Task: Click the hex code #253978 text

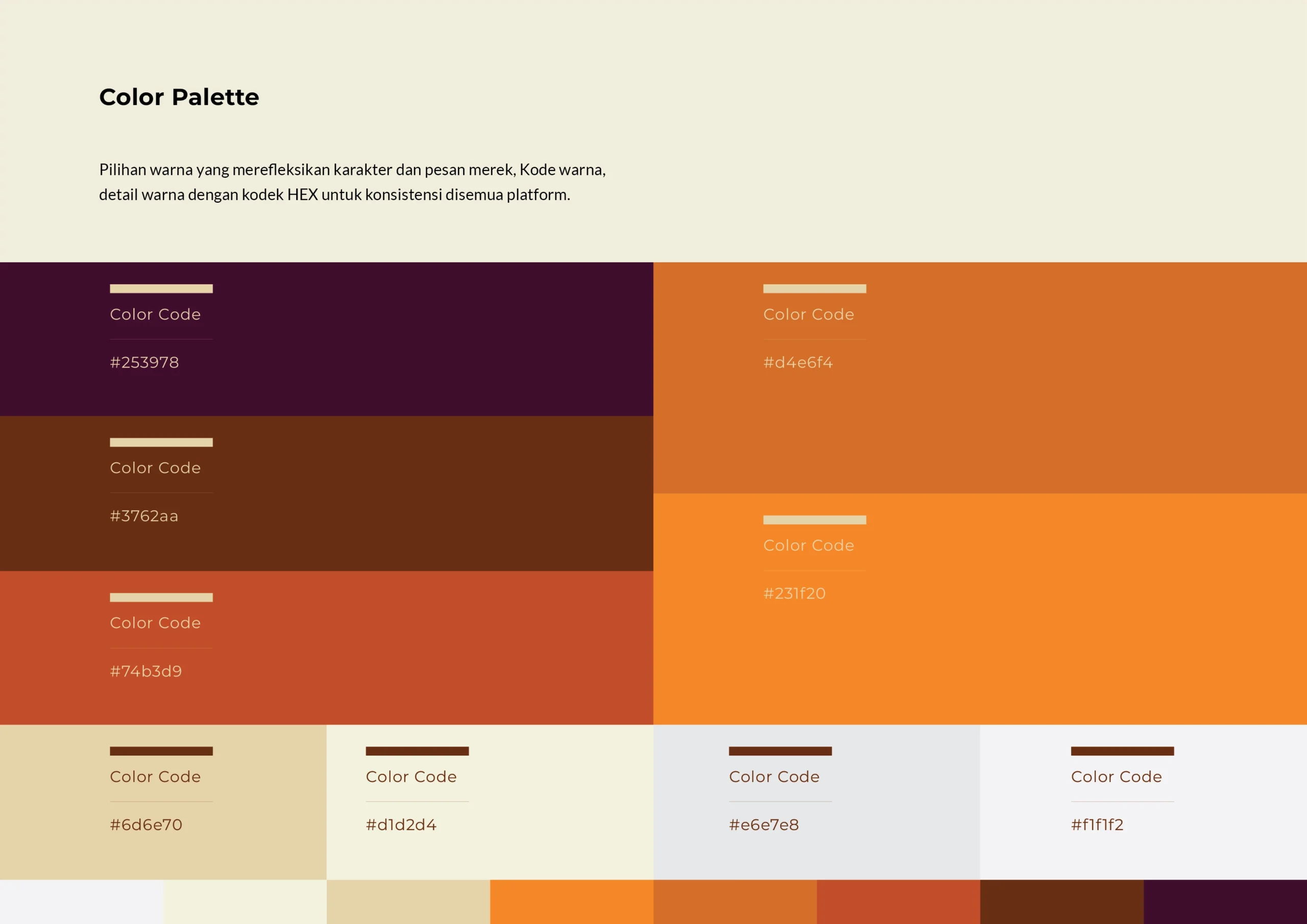Action: pos(144,362)
